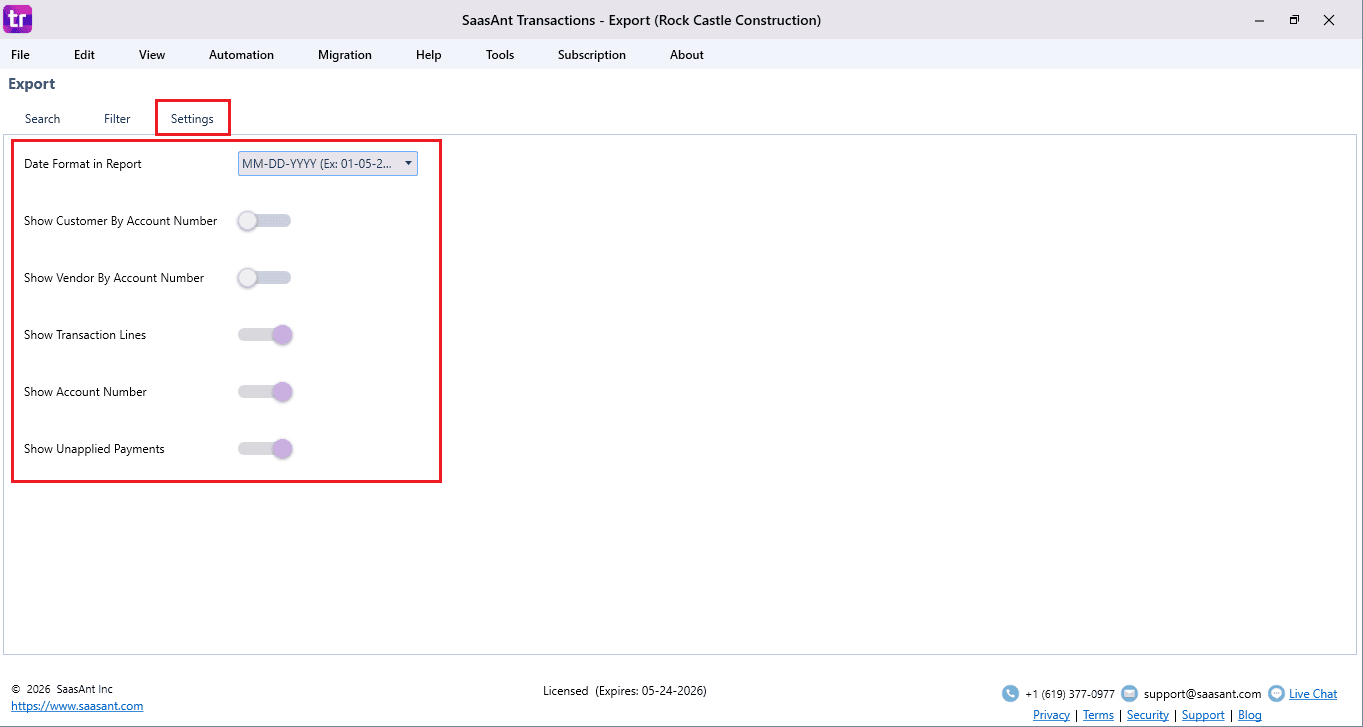Open the Security link in the footer
1363x727 pixels.
coord(1147,715)
